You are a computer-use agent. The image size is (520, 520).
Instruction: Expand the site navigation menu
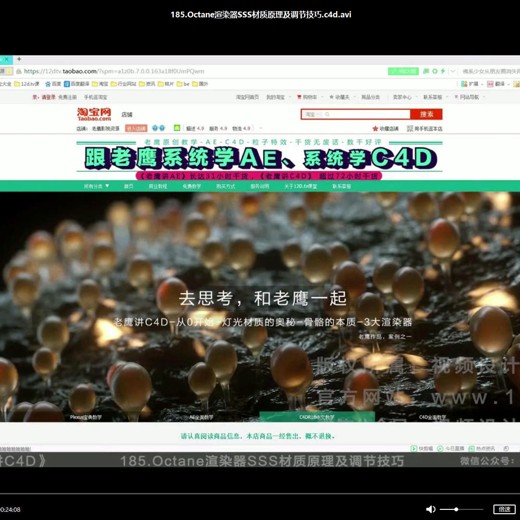[468, 97]
